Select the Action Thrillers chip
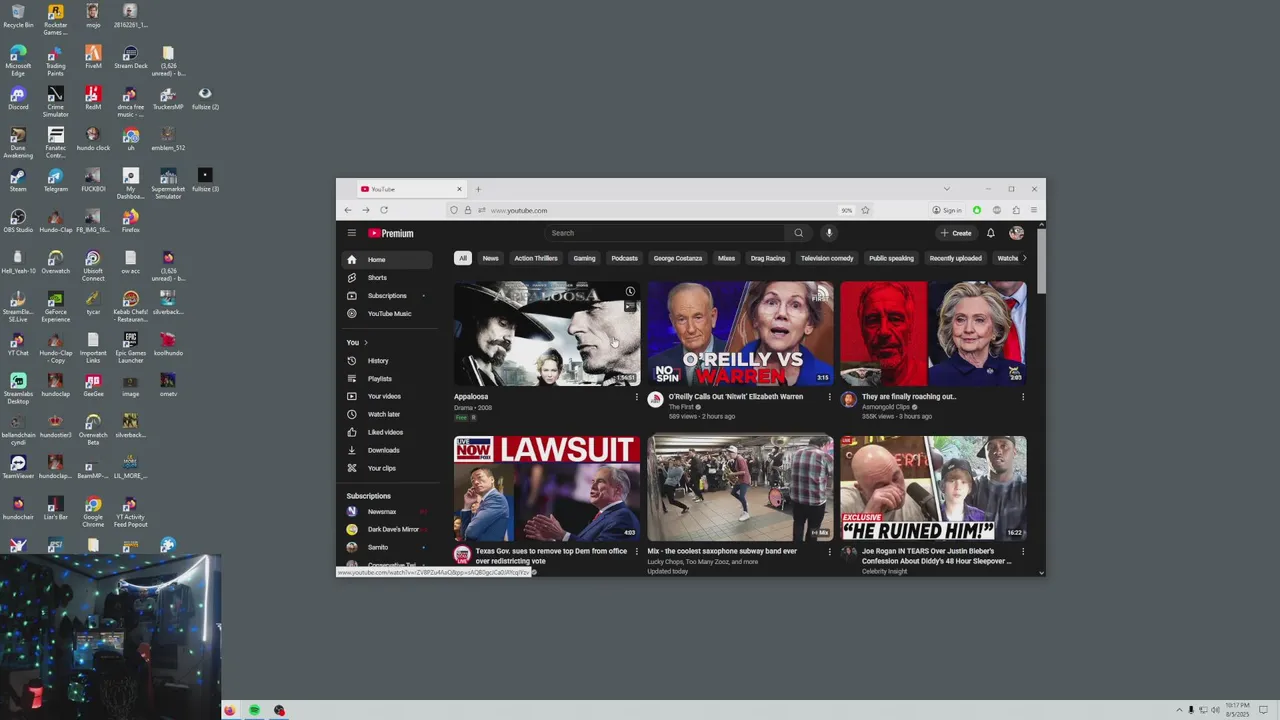Viewport: 1280px width, 720px height. tap(536, 258)
